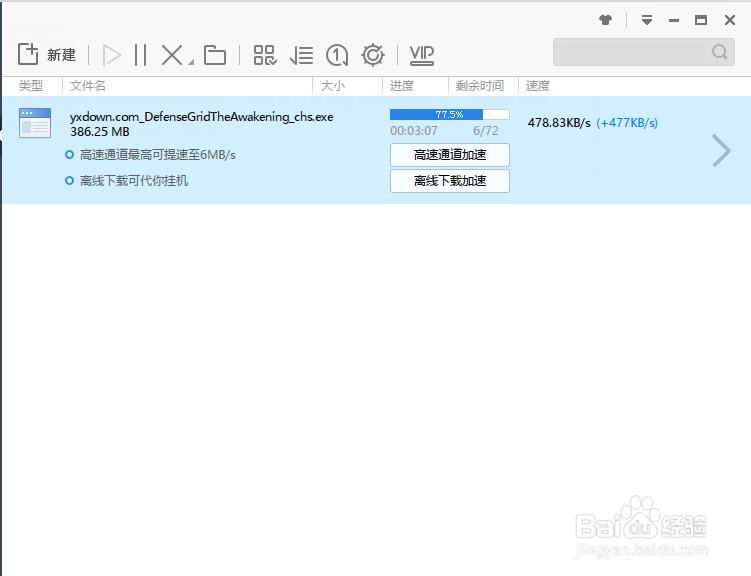Sort by 类型 column header
The image size is (751, 576).
coord(32,86)
